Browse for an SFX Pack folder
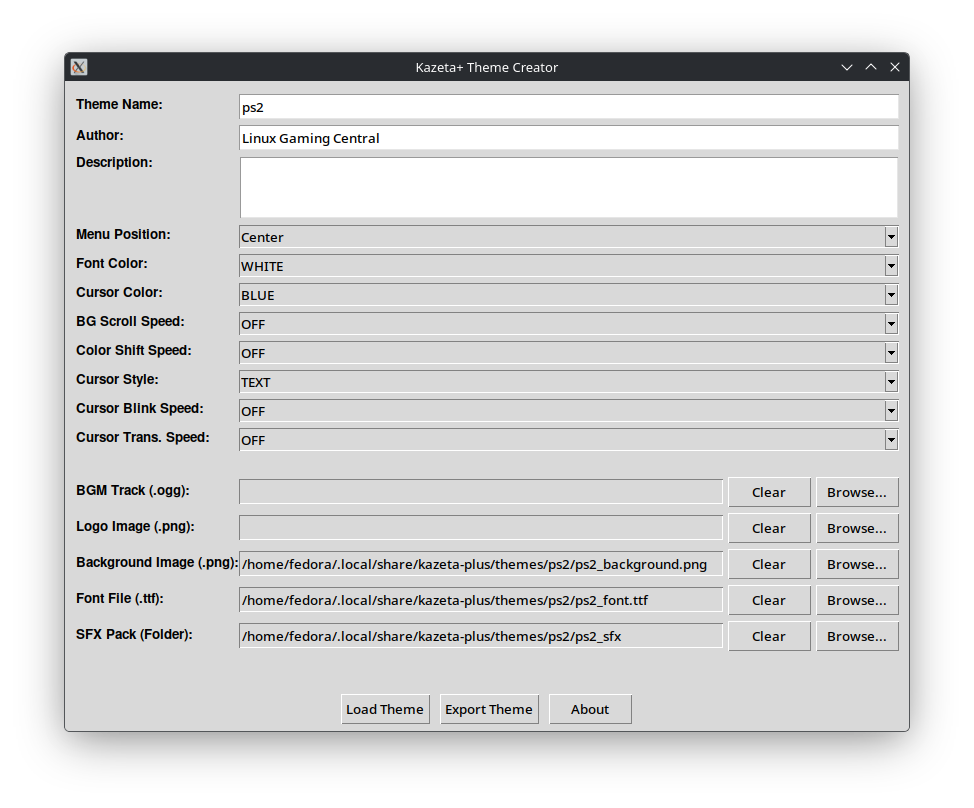 point(857,636)
